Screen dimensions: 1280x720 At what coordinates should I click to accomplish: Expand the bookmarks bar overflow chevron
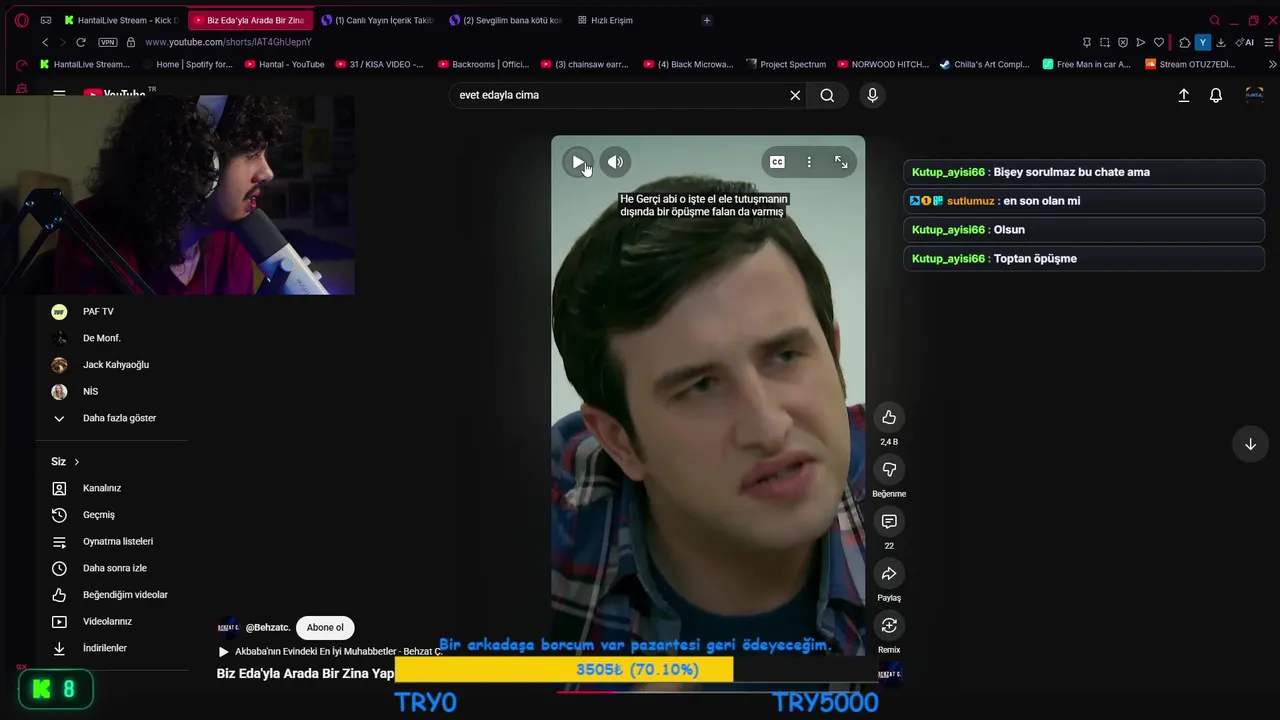tap(1272, 64)
